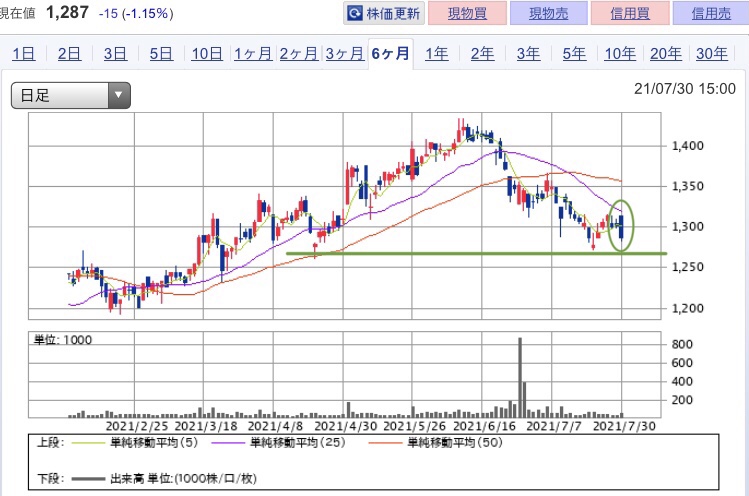Screen dimensions: 749x496
Task: Switch to the 1年 period tab
Action: [436, 54]
